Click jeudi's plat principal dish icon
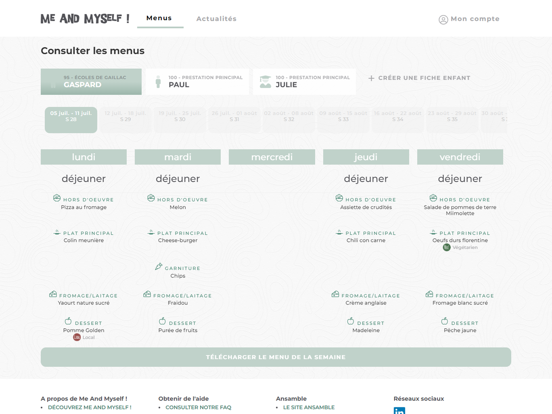Image resolution: width=552 pixels, height=414 pixels. coord(339,232)
